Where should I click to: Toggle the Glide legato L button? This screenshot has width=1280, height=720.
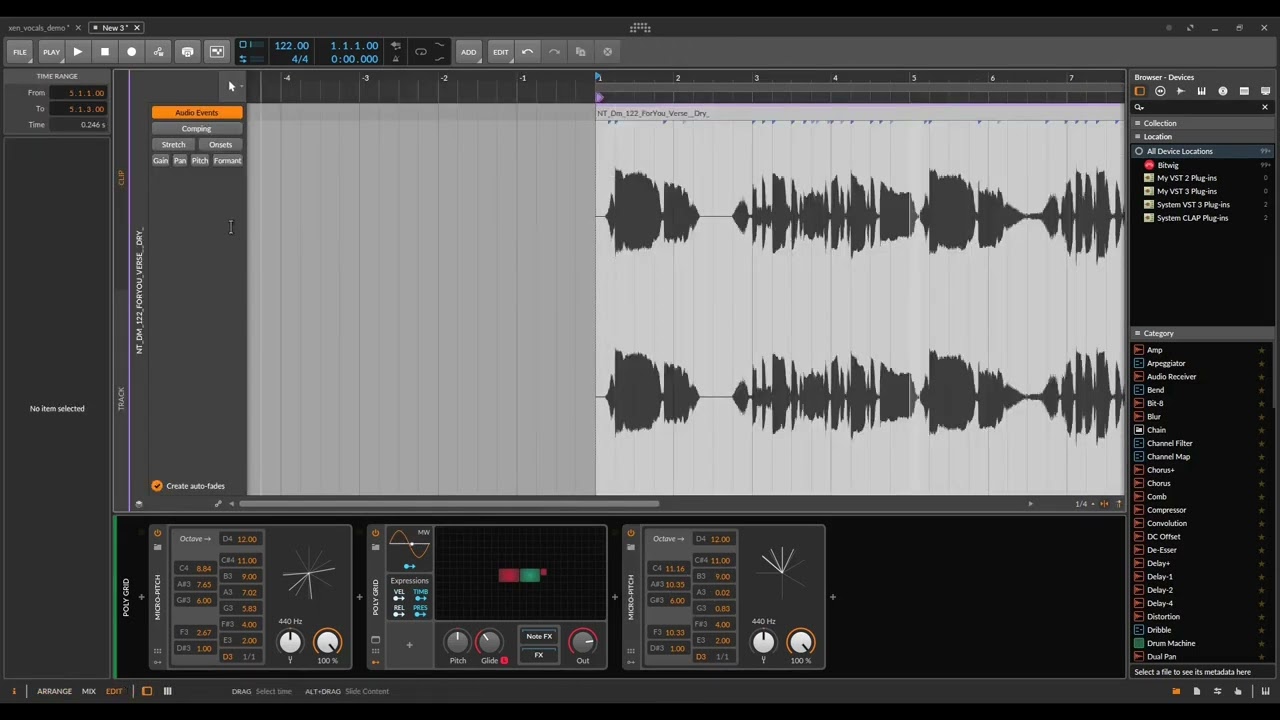[504, 661]
